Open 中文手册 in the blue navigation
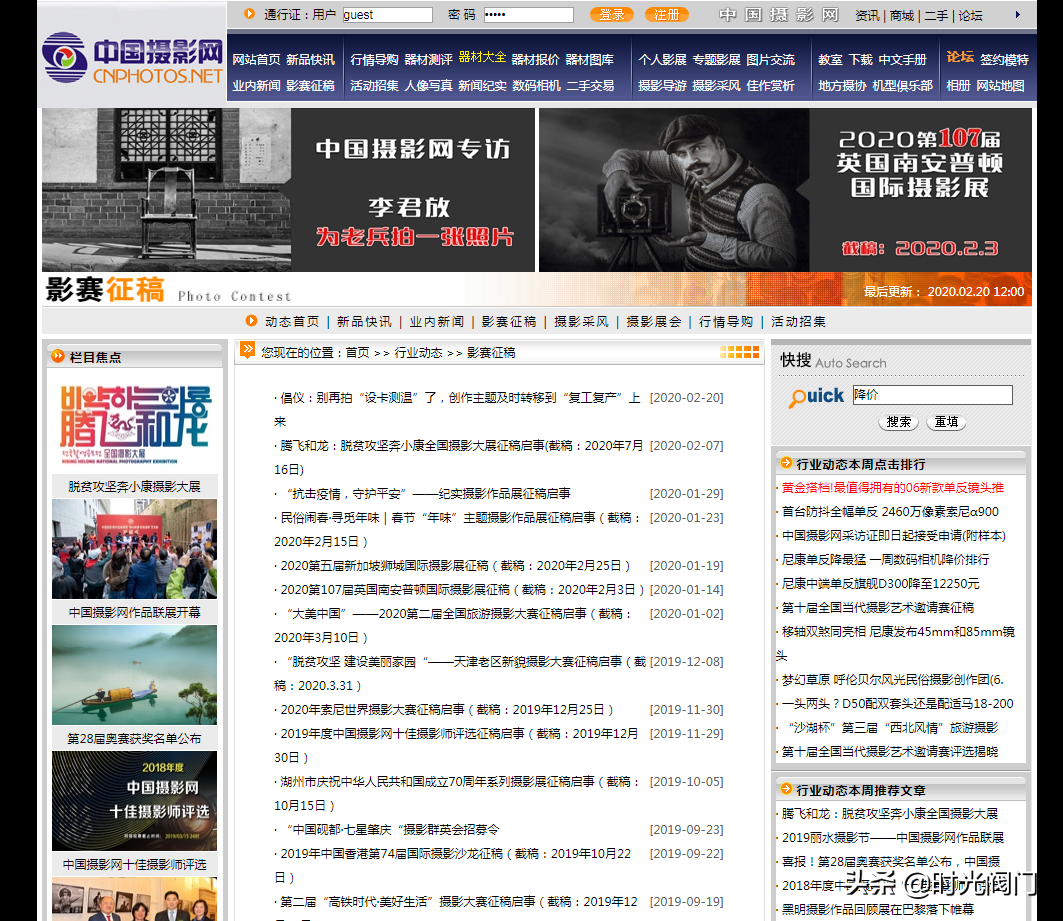 (x=902, y=60)
